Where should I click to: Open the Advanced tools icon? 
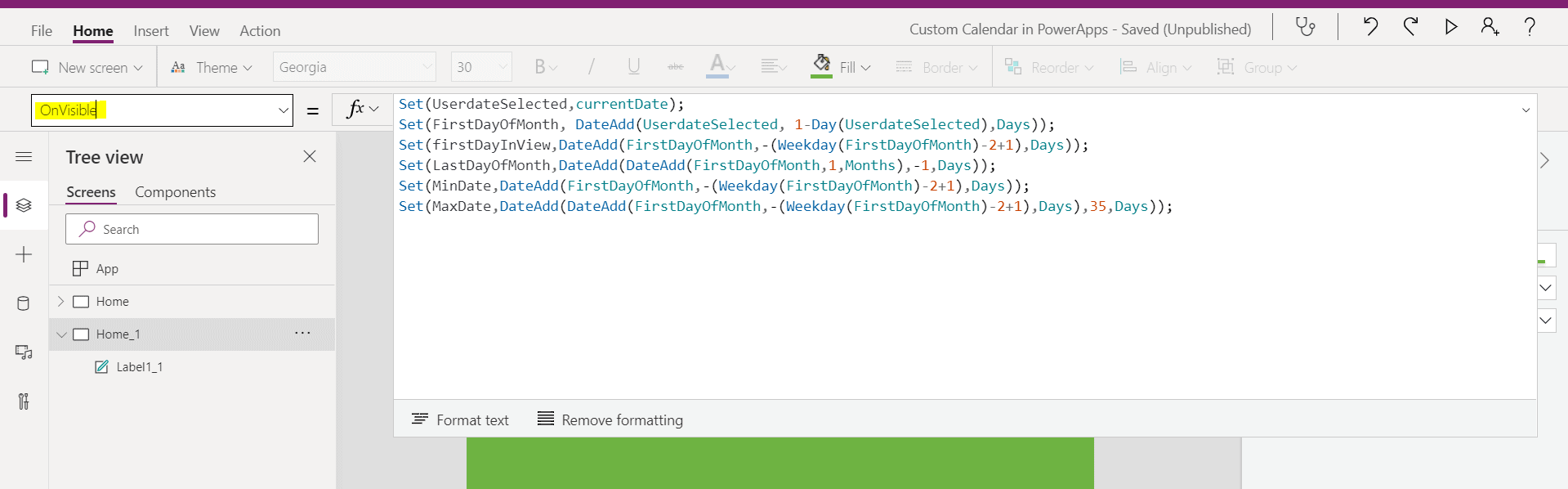24,402
